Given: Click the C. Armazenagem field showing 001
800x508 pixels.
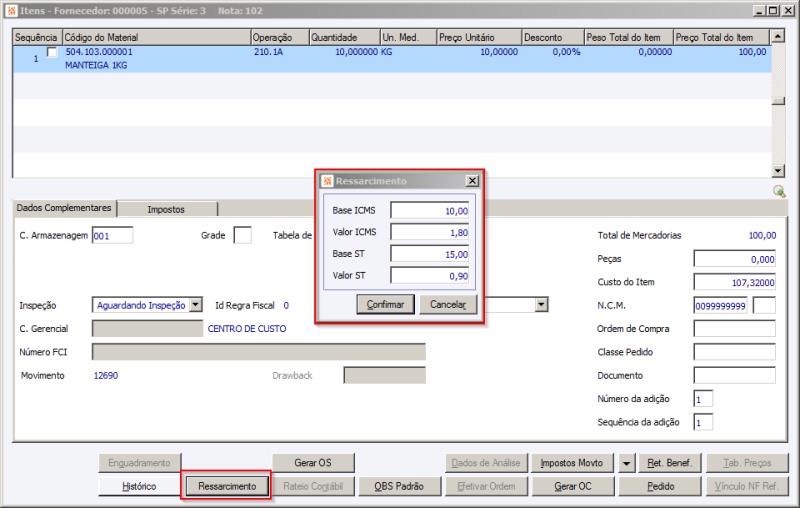Looking at the screenshot, I should point(113,236).
